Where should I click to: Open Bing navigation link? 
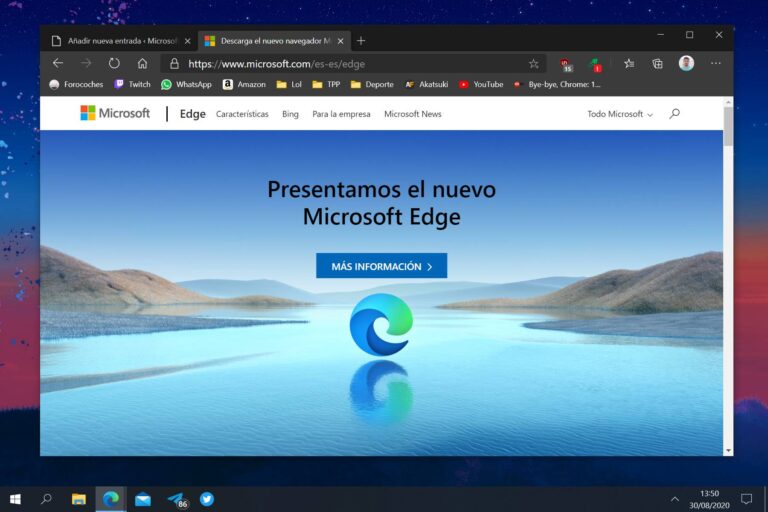290,114
